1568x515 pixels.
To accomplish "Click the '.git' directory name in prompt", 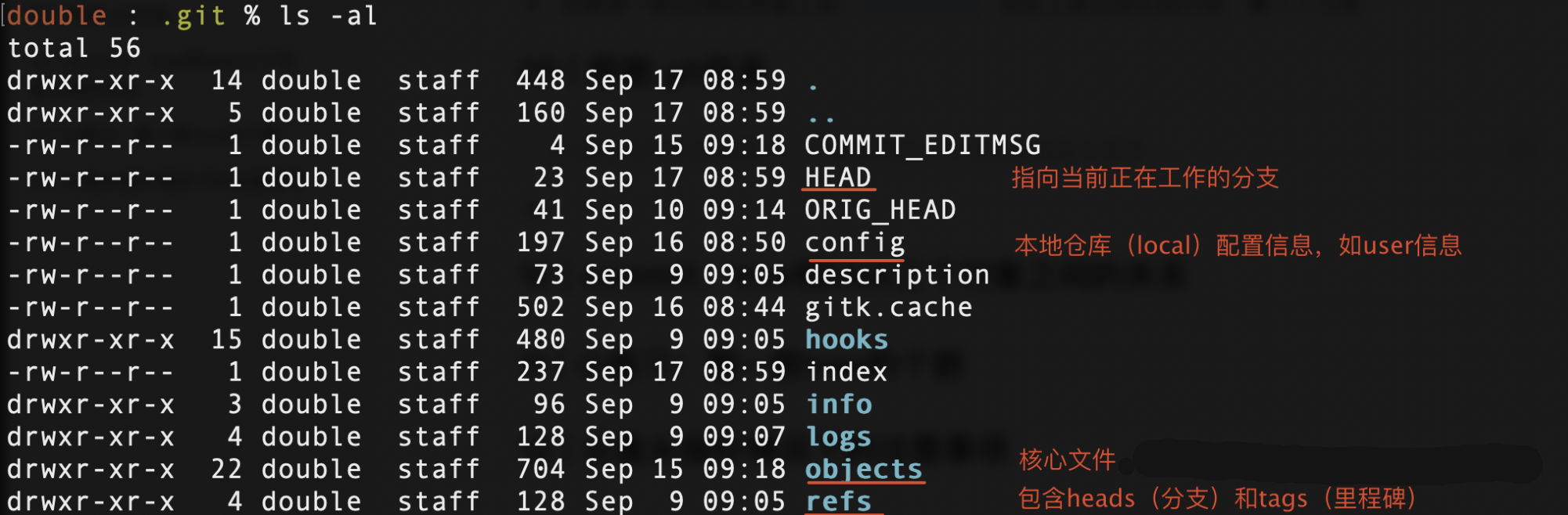I will point(193,16).
